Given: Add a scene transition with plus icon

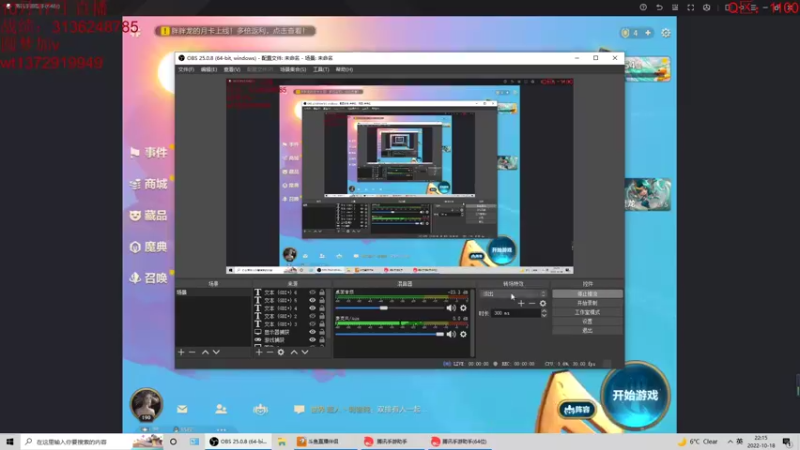Looking at the screenshot, I should click(521, 304).
